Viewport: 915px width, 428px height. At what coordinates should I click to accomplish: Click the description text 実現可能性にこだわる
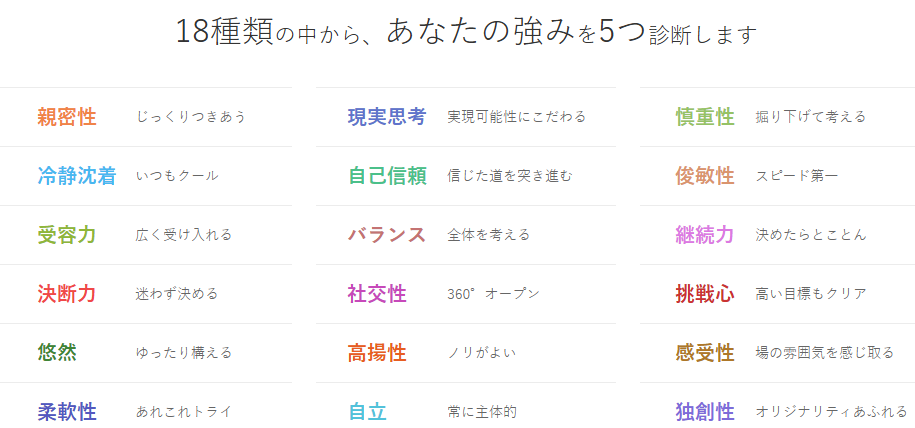(x=516, y=117)
